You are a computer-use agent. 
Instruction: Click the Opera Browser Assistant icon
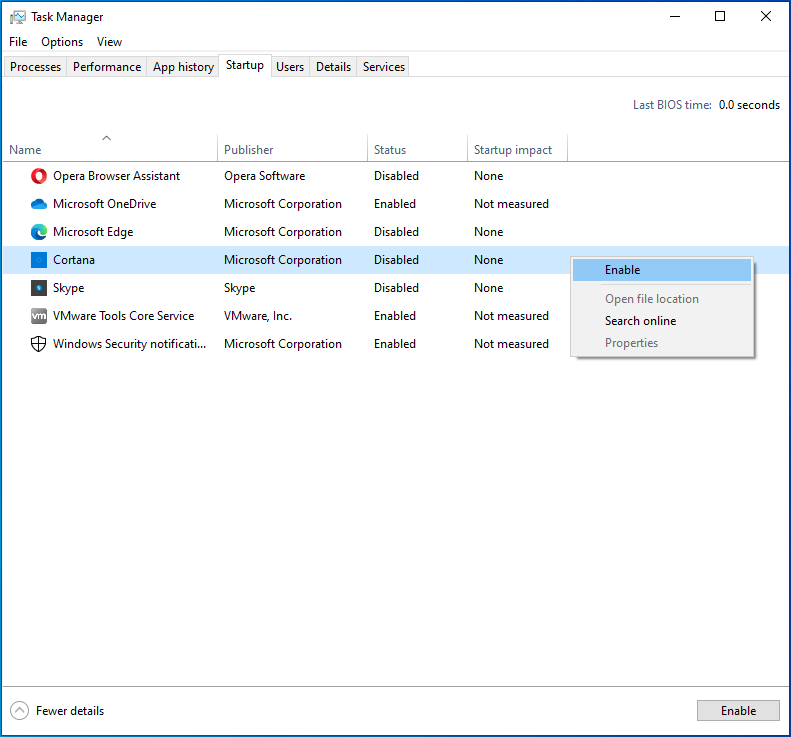(39, 176)
